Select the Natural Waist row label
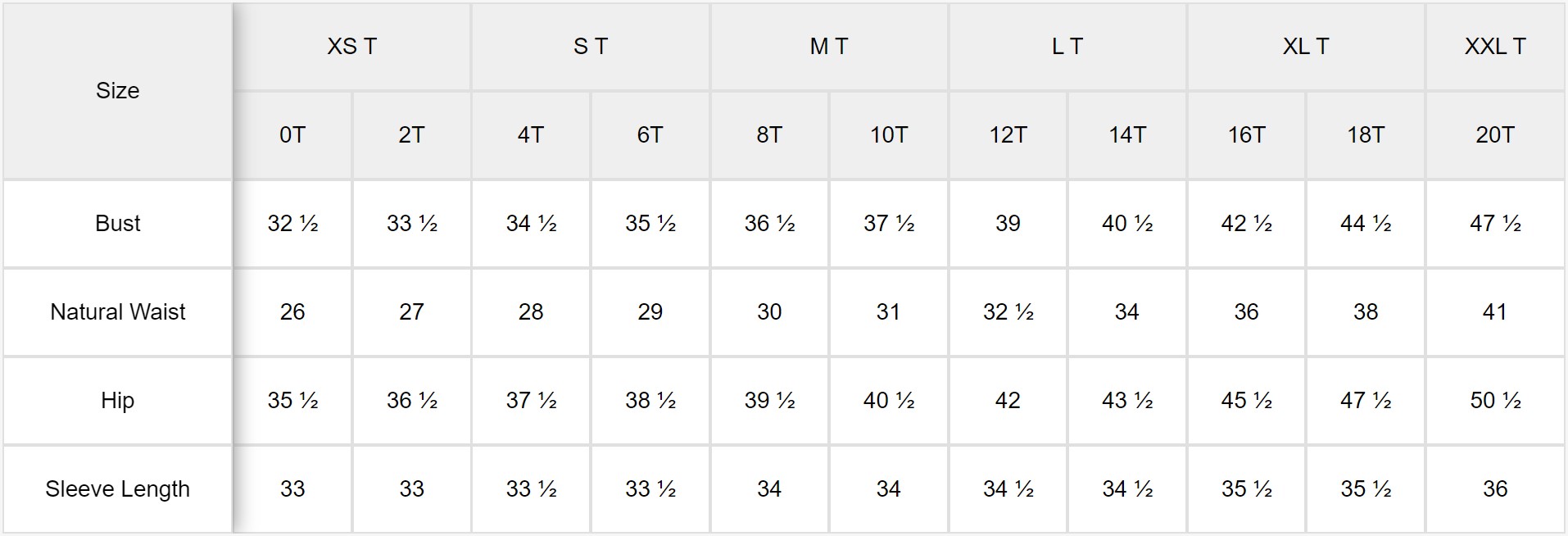1568x536 pixels. (117, 312)
